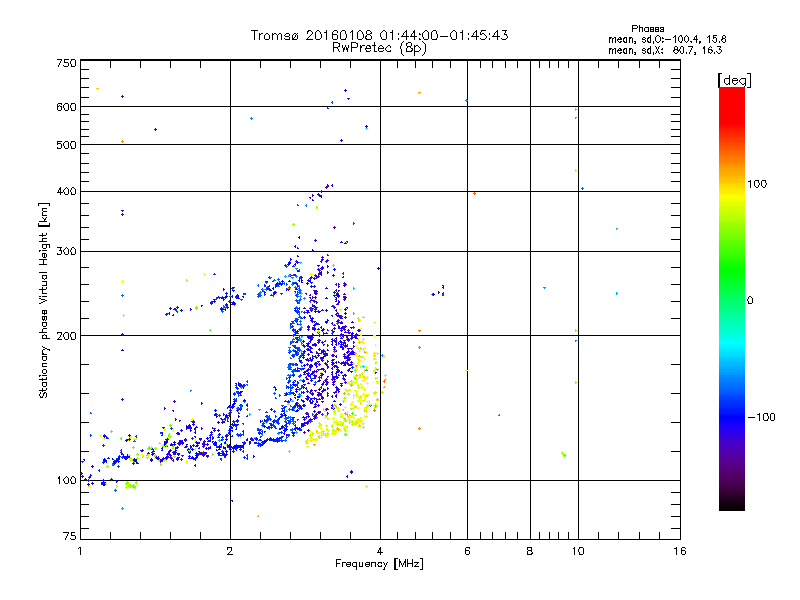This screenshot has width=800, height=600.
Task: Click the y-axis tick label '75'
Action: pos(70,536)
